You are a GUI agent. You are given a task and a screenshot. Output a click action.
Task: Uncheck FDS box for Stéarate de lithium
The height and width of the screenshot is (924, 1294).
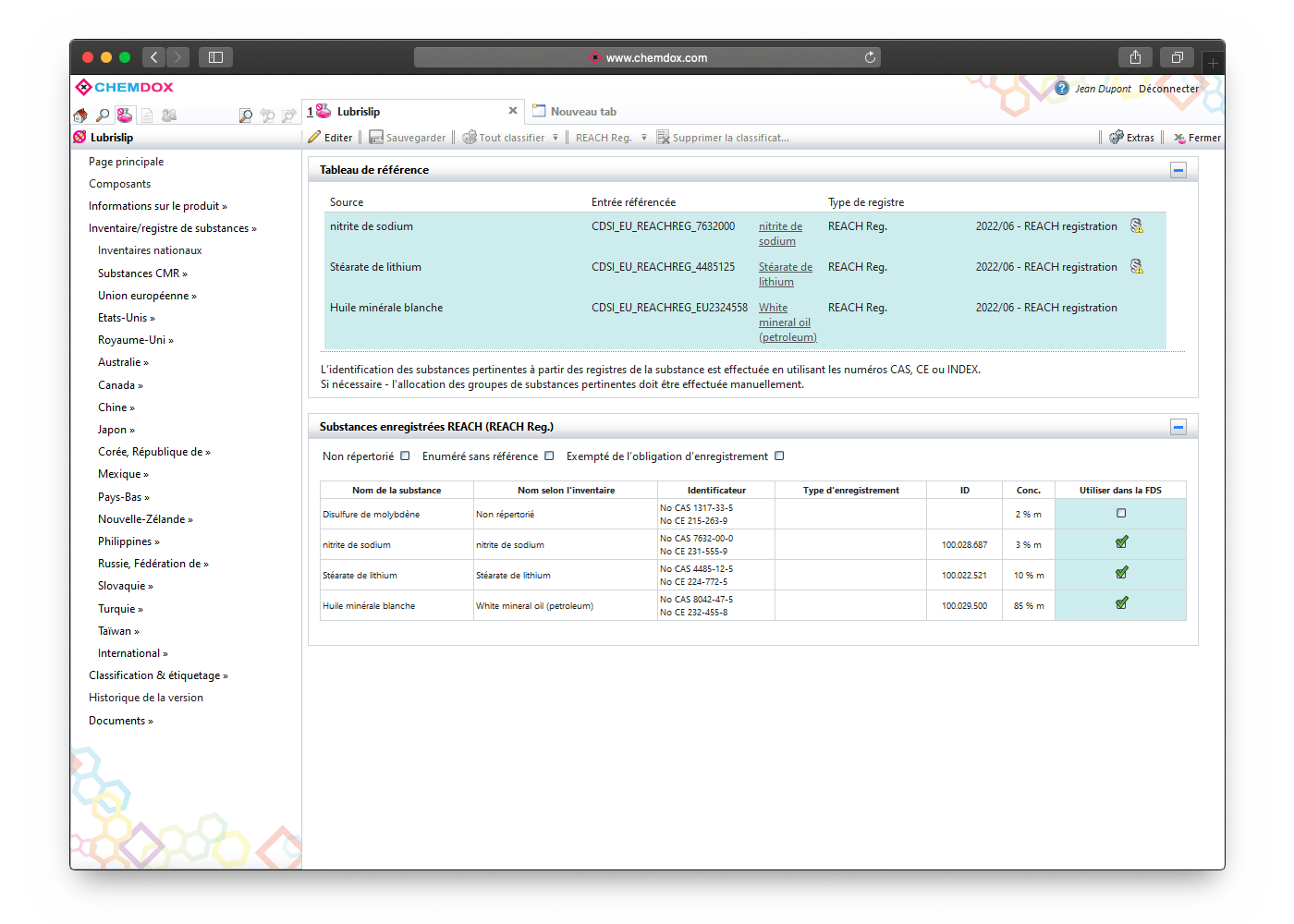point(1121,573)
